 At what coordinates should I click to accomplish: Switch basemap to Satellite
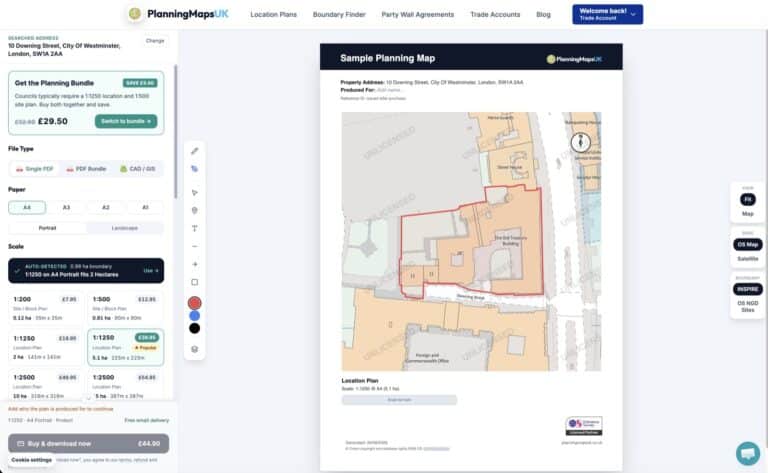tap(747, 259)
